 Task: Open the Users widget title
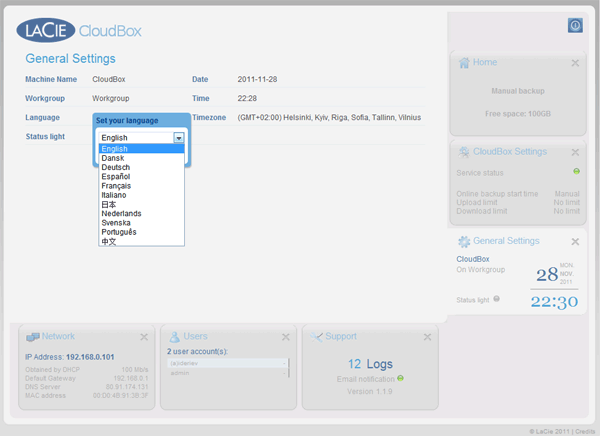click(195, 336)
